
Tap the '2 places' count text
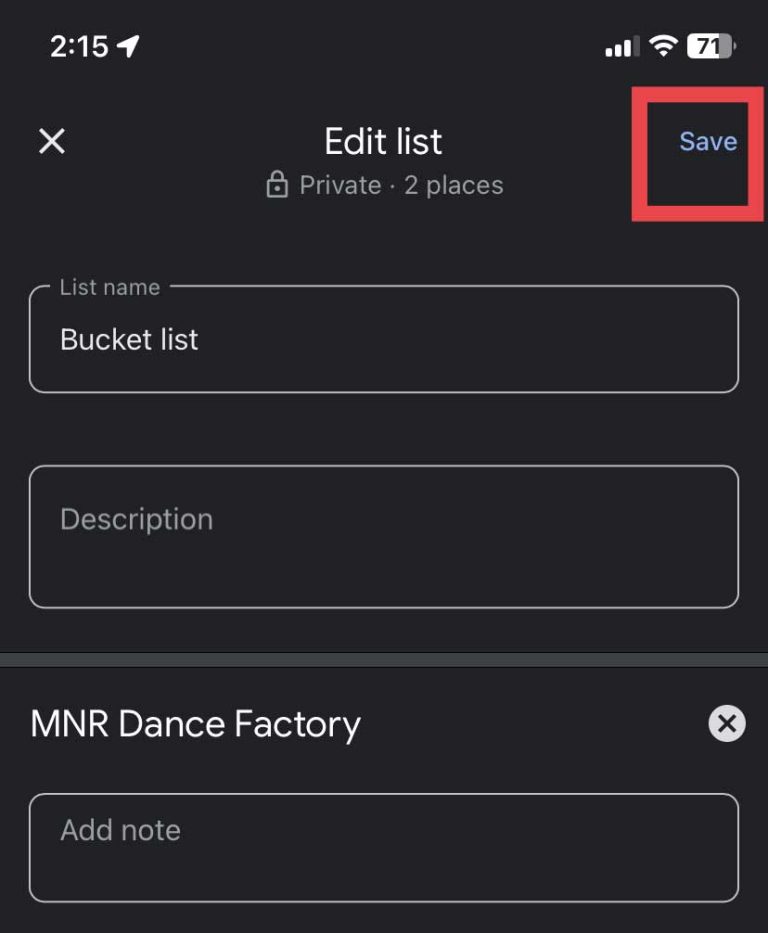[x=454, y=185]
